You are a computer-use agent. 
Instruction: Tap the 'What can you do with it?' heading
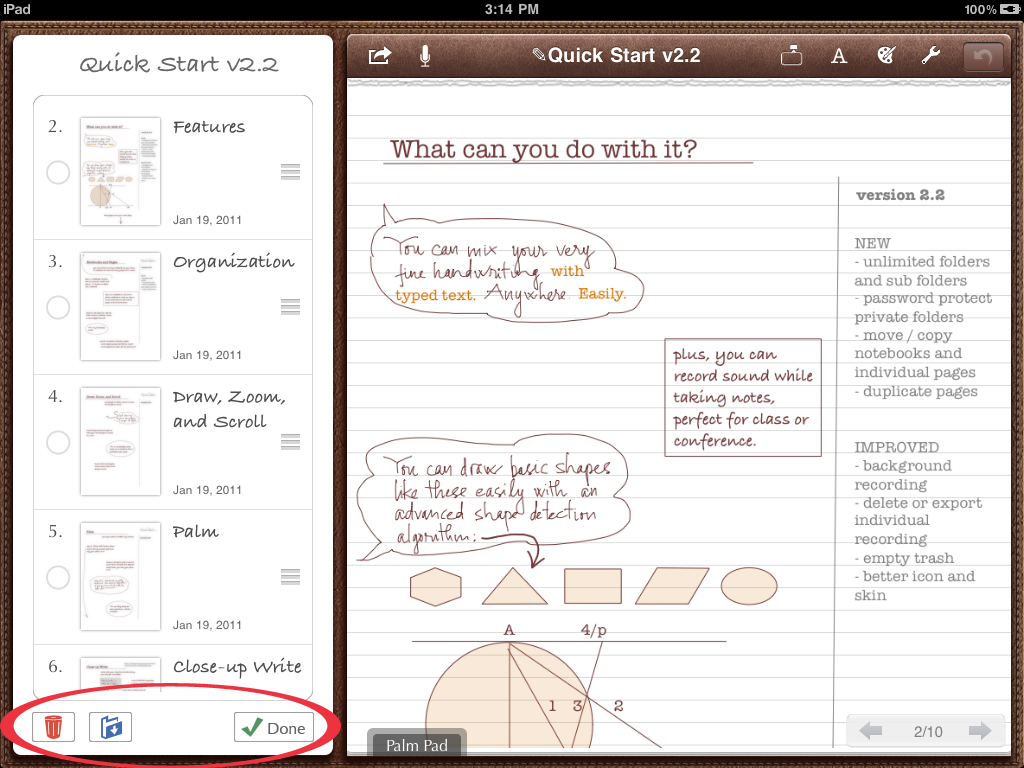coord(543,150)
